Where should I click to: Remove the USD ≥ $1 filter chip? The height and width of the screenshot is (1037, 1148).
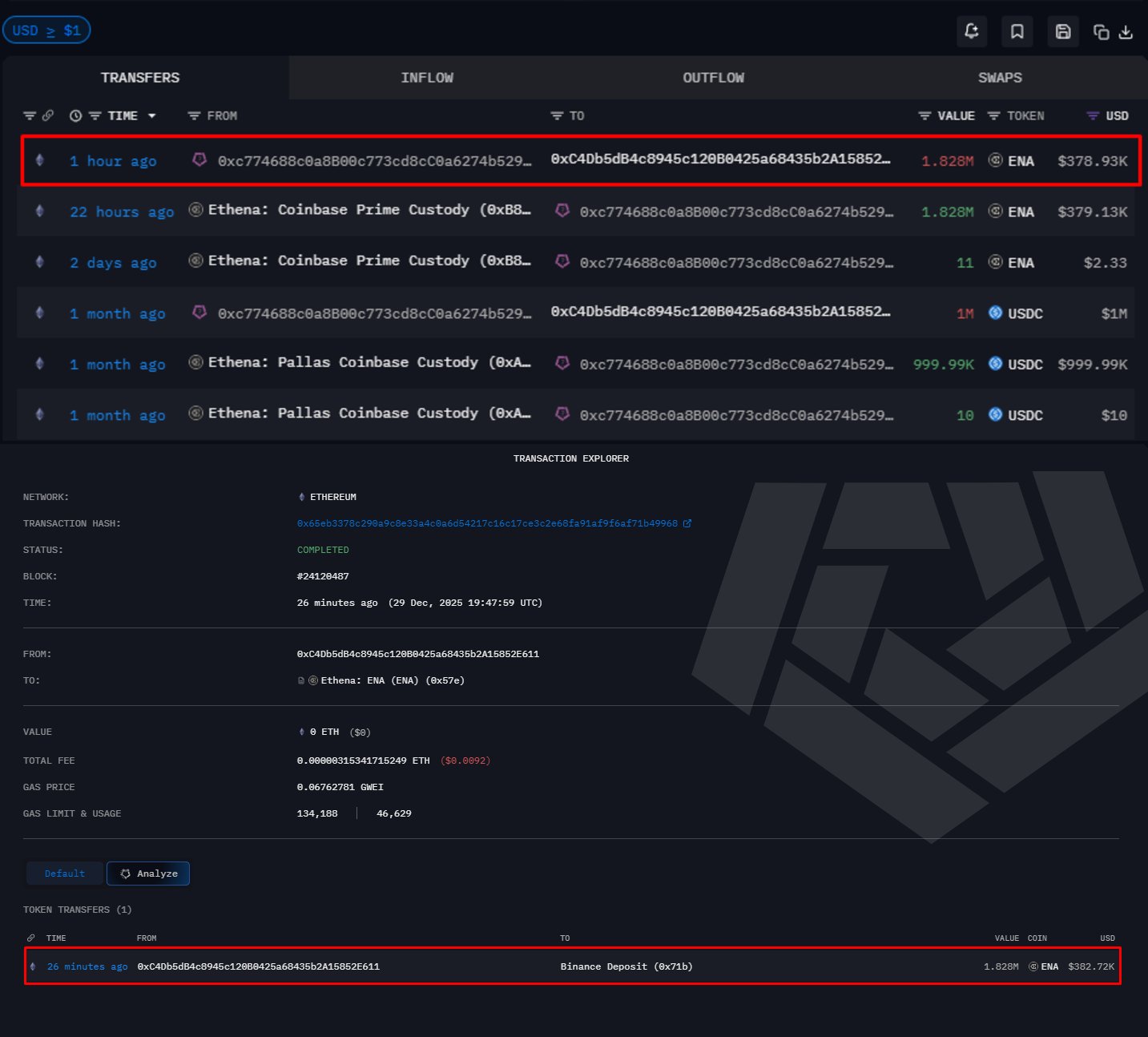point(46,30)
